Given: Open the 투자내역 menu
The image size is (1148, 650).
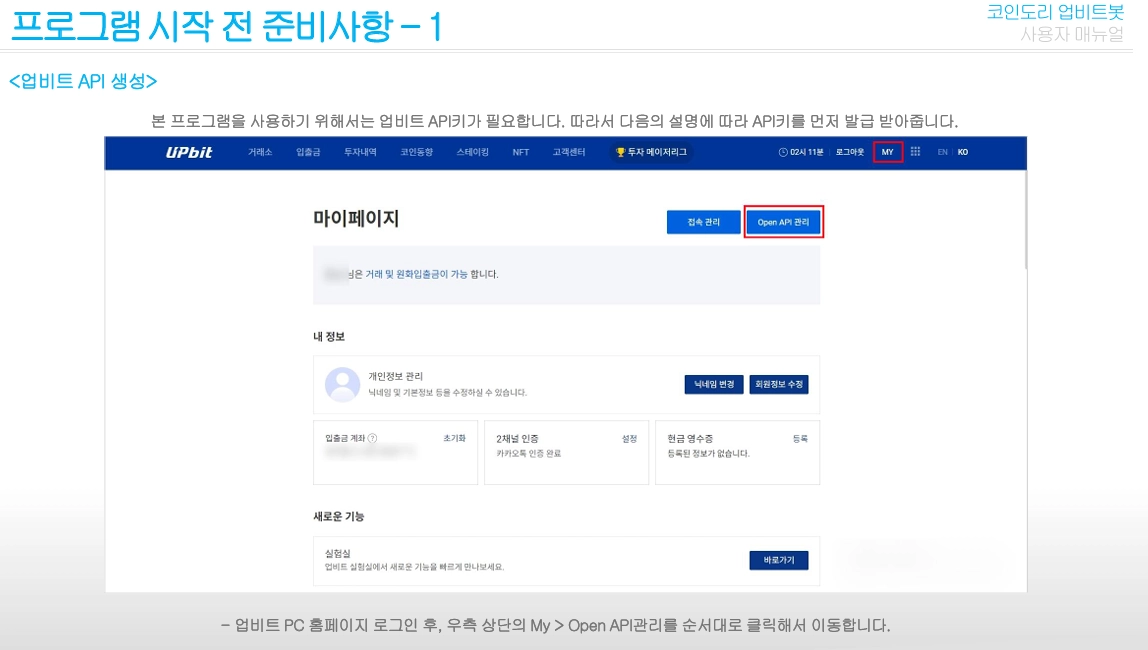Looking at the screenshot, I should [360, 152].
